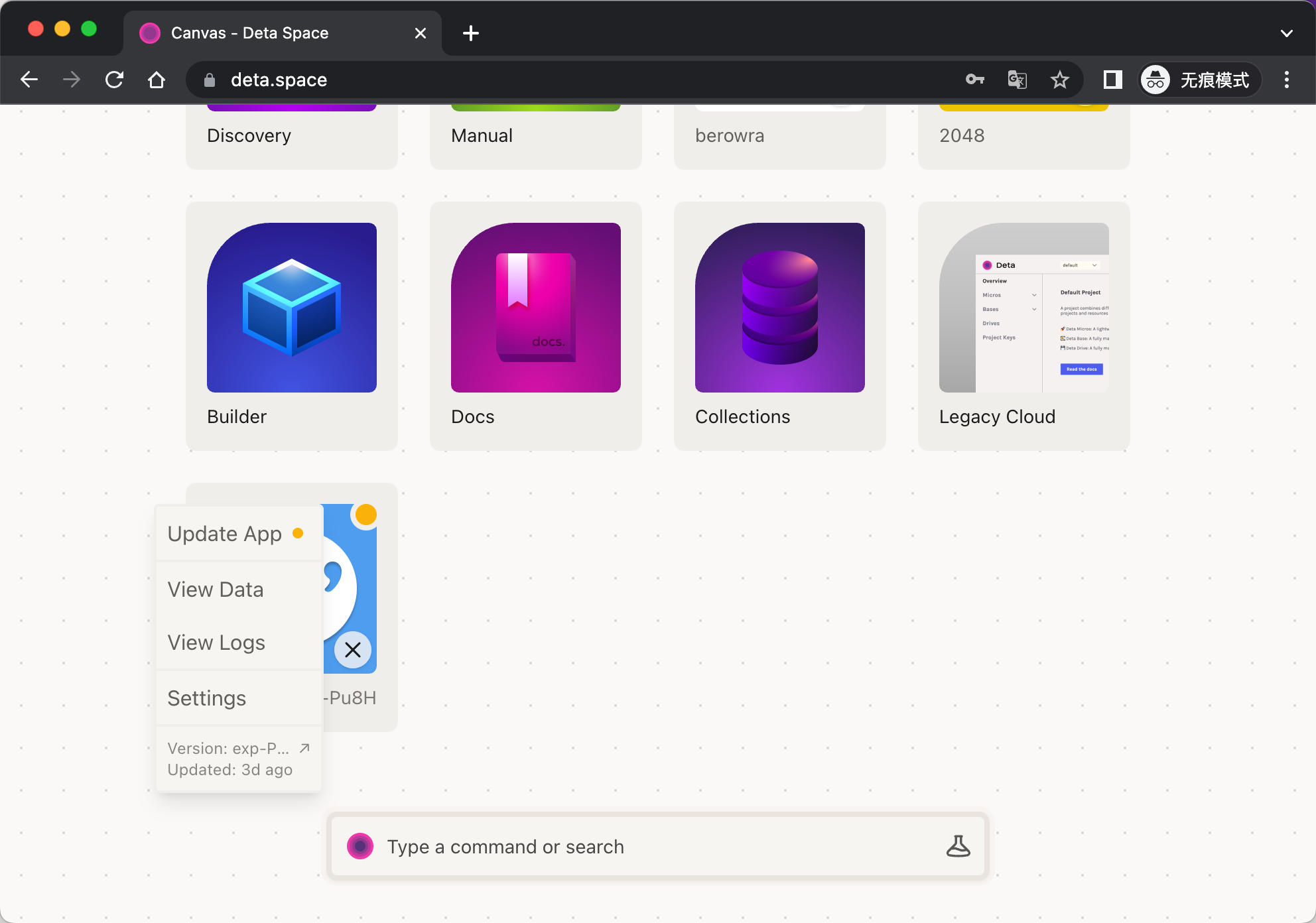Viewport: 1316px width, 923px height.
Task: Expand the tab search chevron
Action: 1286,33
